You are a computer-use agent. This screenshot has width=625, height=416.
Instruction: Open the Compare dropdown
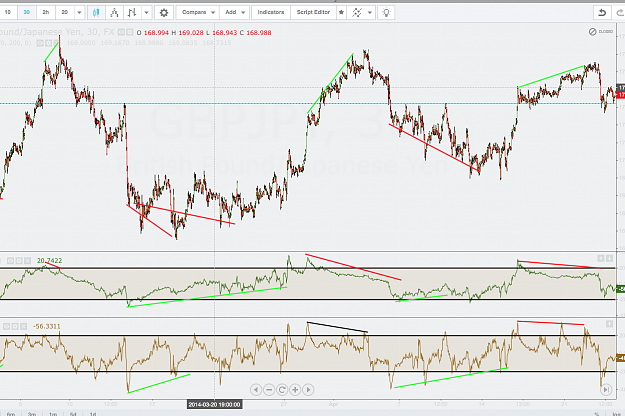(x=198, y=12)
